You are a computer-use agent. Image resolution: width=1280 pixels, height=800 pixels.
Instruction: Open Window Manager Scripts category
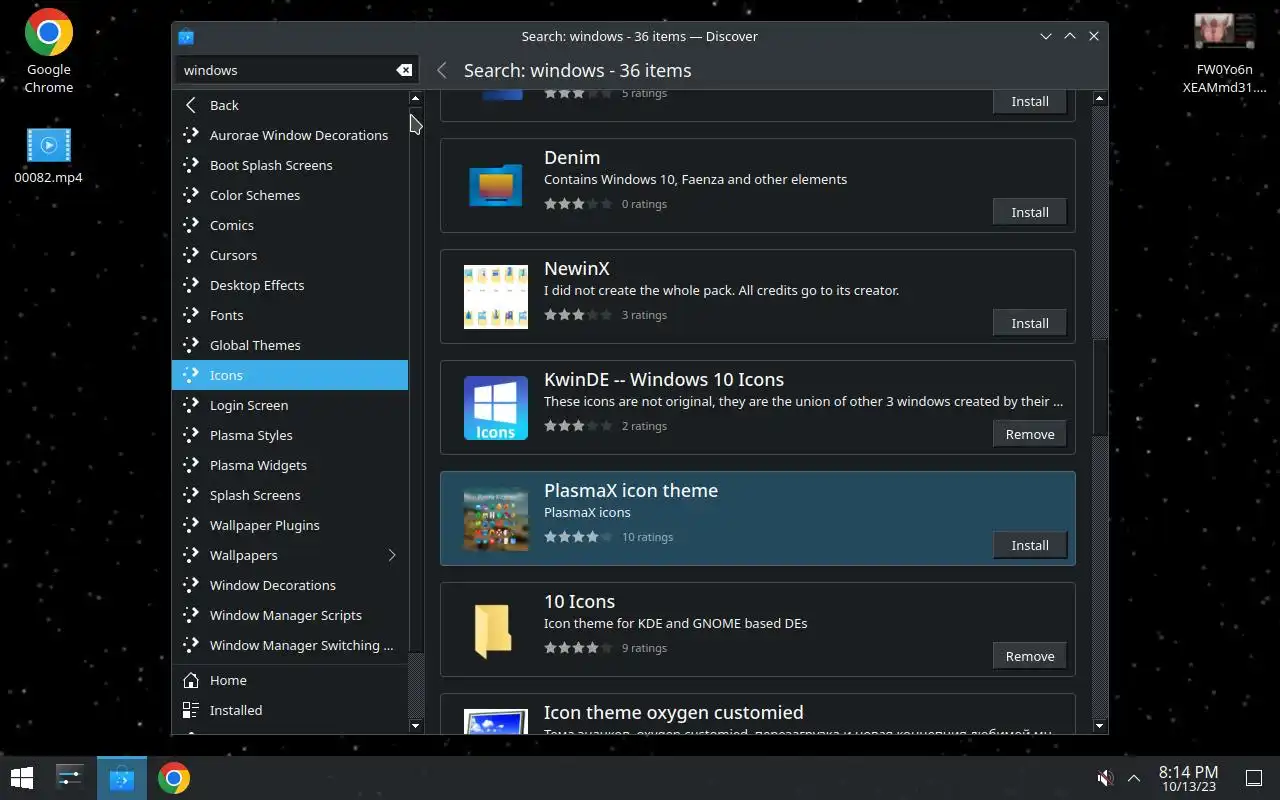pyautogui.click(x=290, y=615)
